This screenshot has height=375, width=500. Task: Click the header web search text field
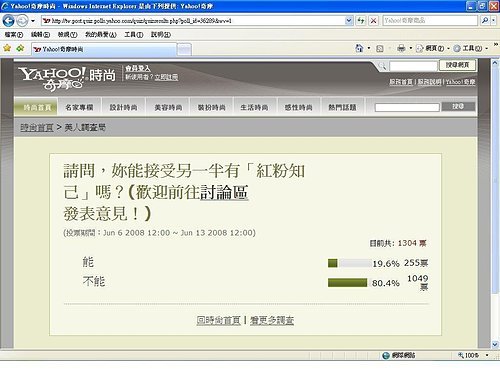pyautogui.click(x=413, y=66)
